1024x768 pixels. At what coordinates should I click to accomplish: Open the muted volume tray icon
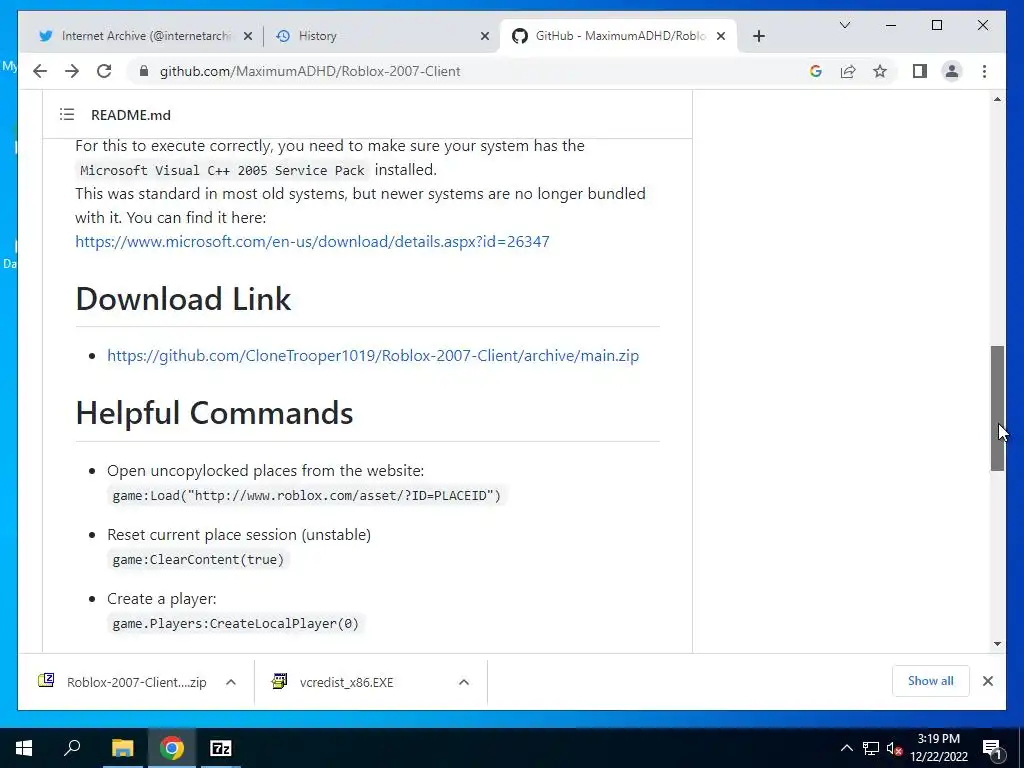point(895,748)
